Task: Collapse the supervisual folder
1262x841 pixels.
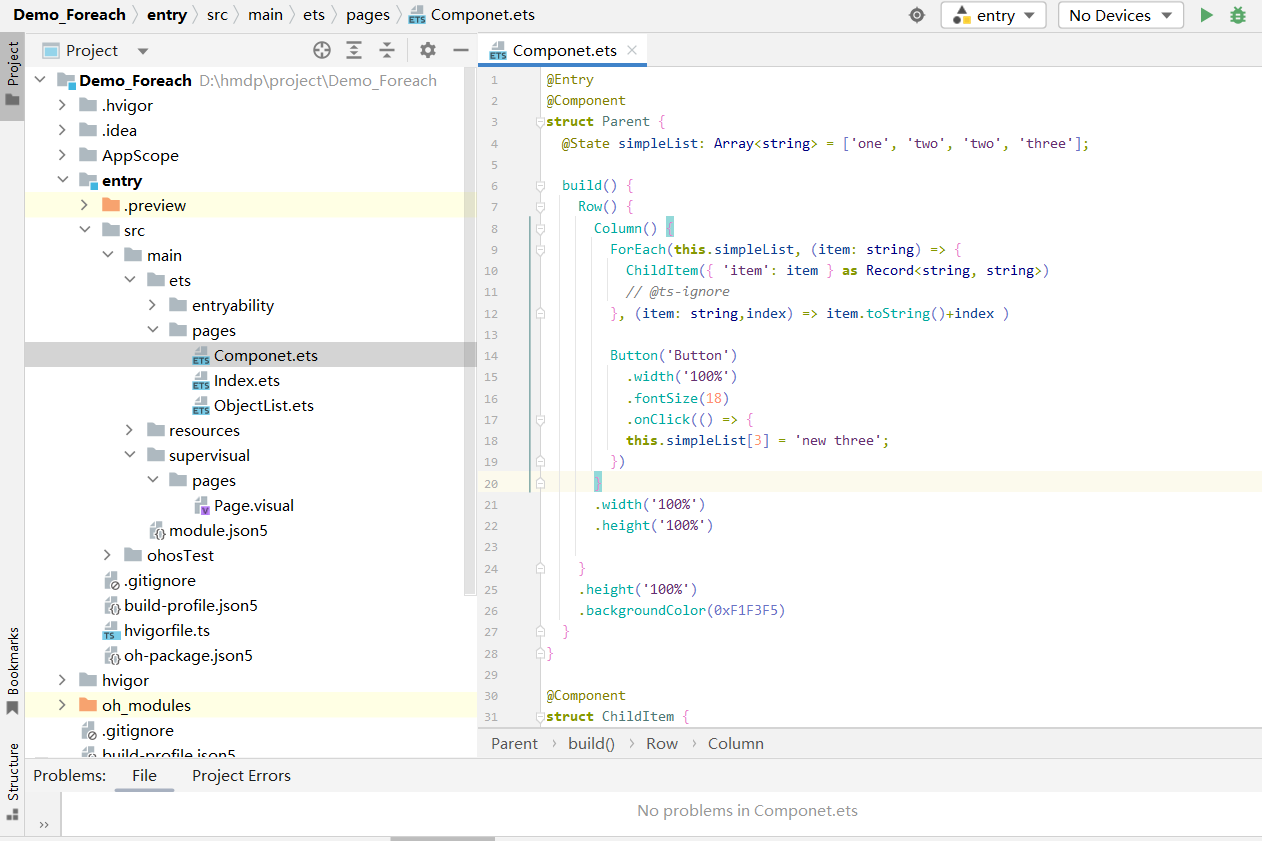Action: [x=129, y=455]
